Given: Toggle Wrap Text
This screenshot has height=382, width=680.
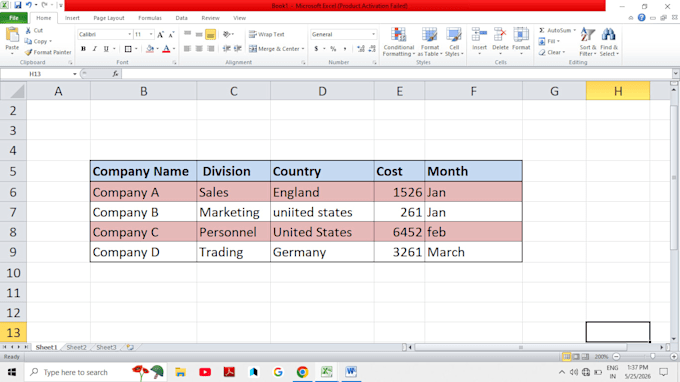Looking at the screenshot, I should (x=267, y=34).
